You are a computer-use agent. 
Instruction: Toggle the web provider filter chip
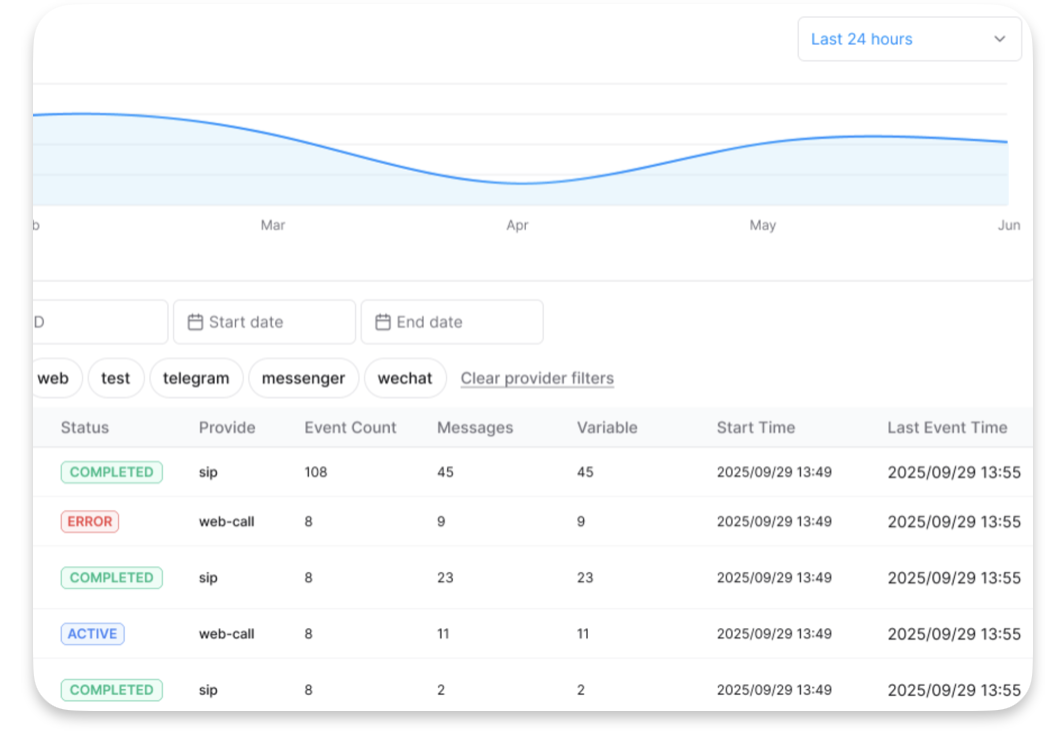pos(54,378)
